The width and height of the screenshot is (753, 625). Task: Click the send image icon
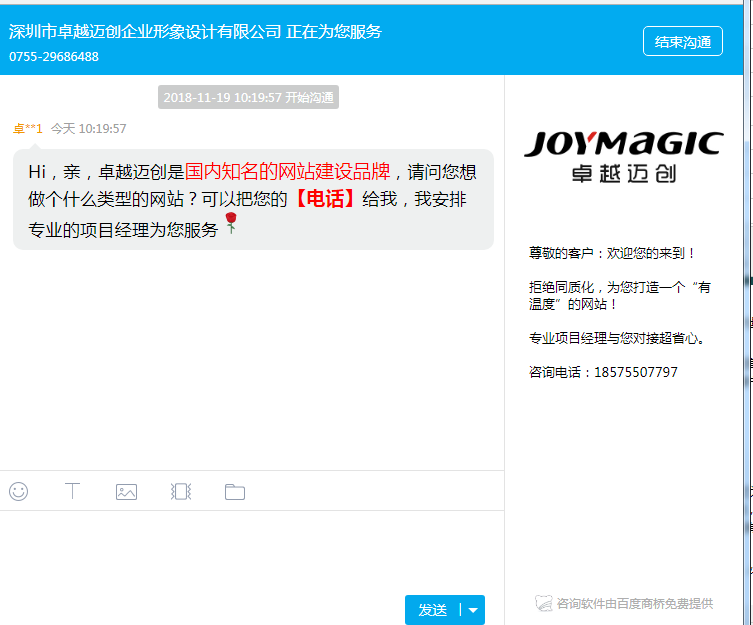126,491
